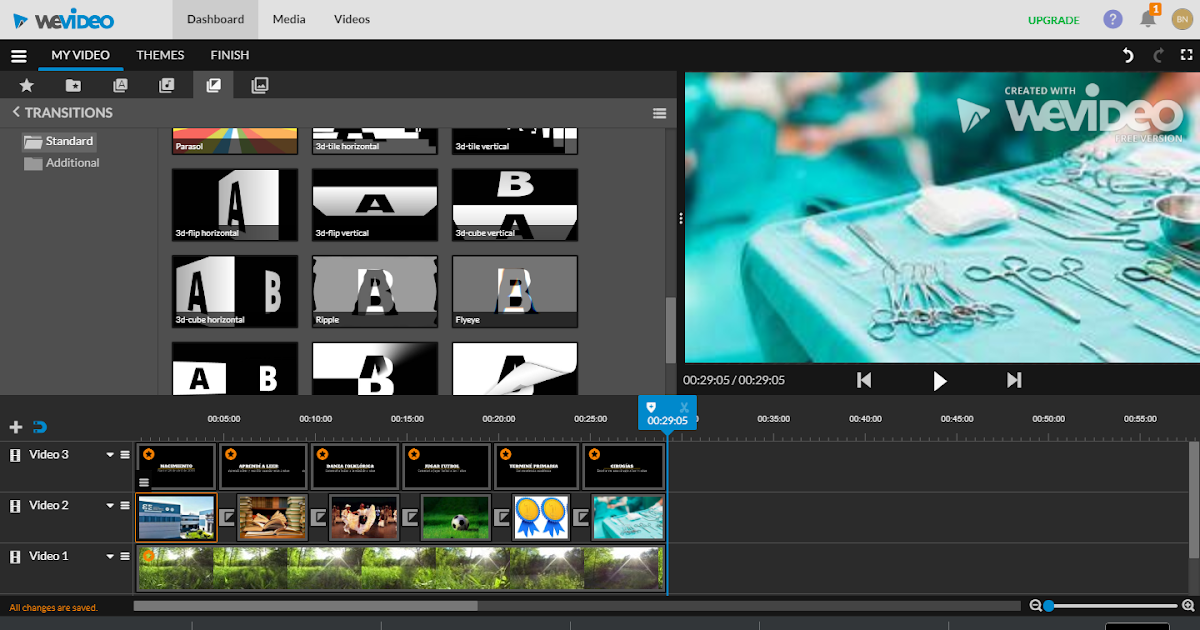Open the Dashboard menu item
Screen dimensions: 1200x630
215,19
